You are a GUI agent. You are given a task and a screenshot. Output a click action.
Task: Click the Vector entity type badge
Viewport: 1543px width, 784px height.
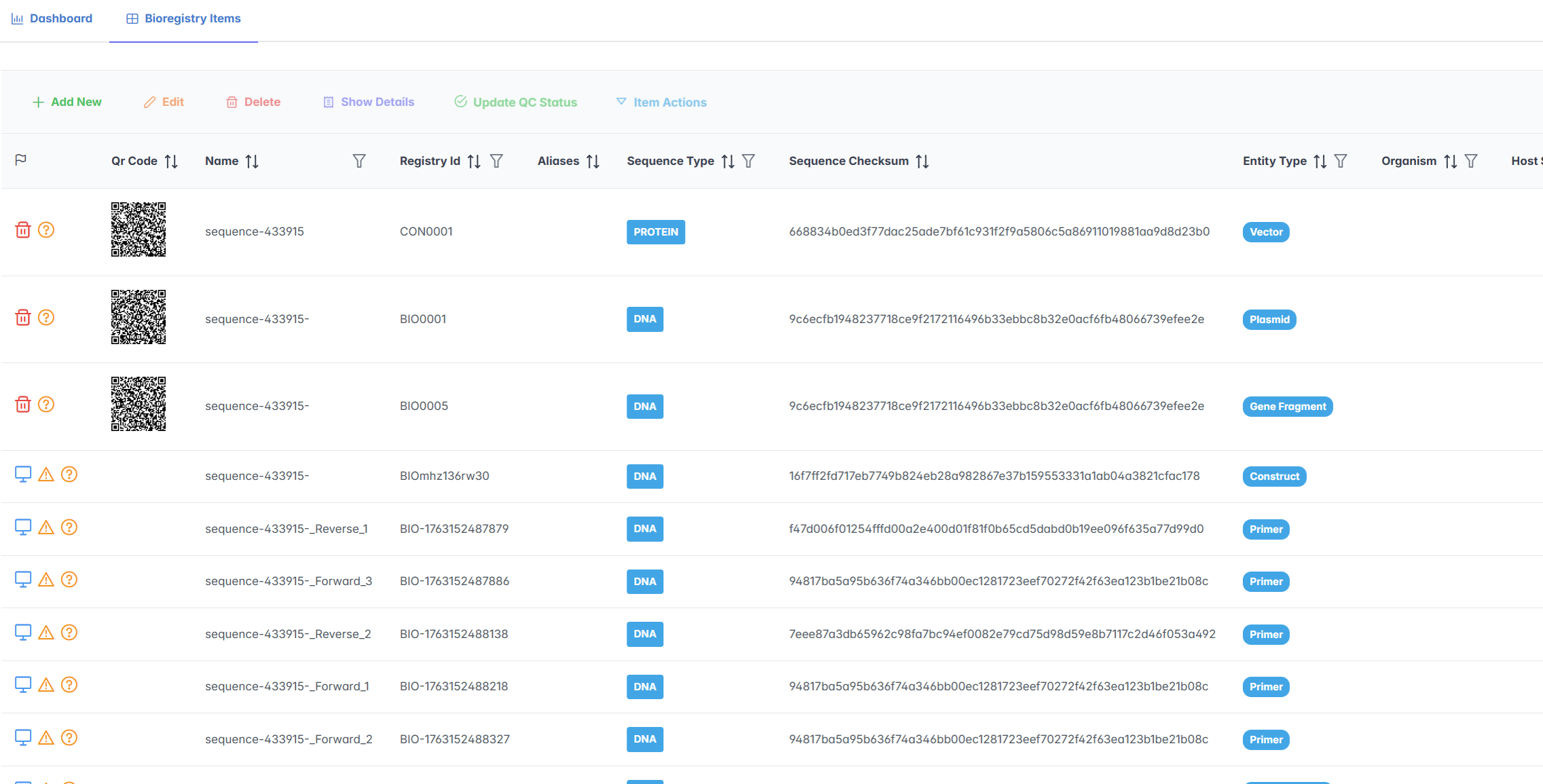[1266, 231]
